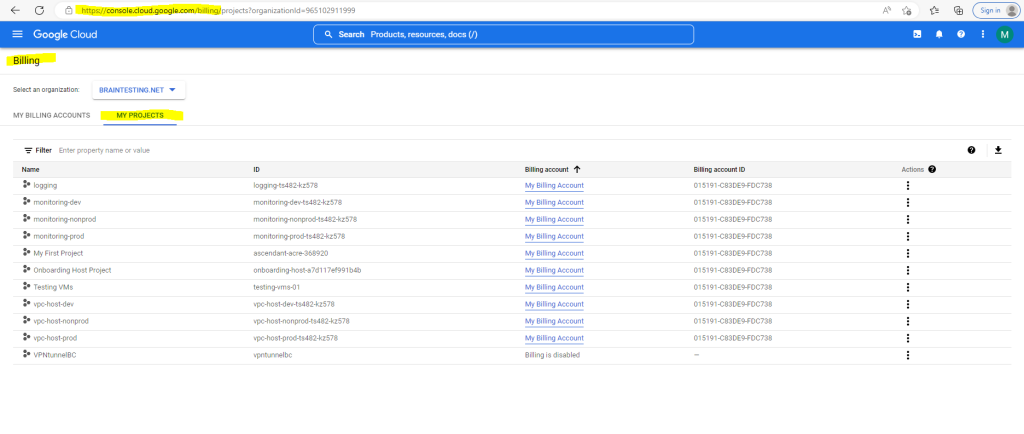Screen dimensions: 1024x434
Task: Open actions menu for vpc-host-nonprod
Action: point(908,321)
